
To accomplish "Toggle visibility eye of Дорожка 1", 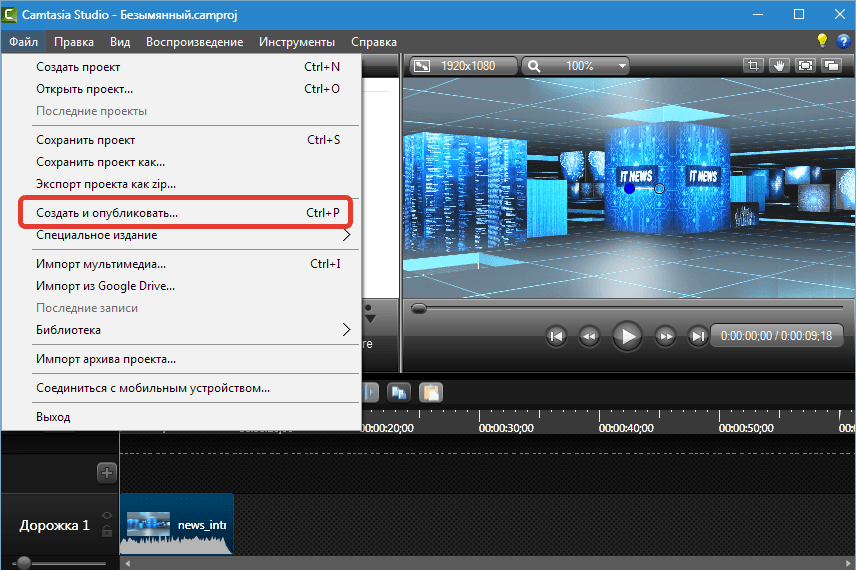I will click(106, 515).
